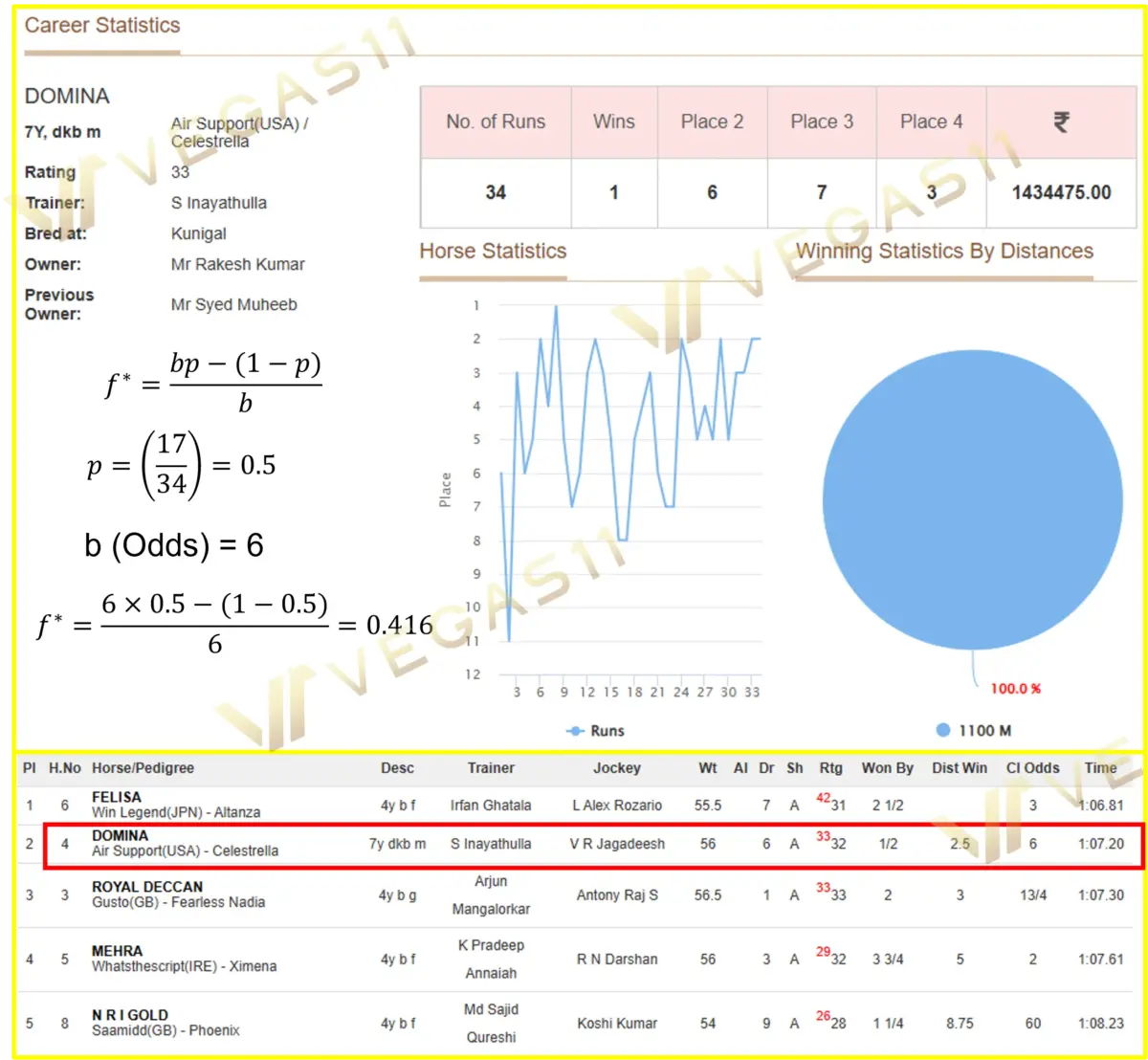Image resolution: width=1148 pixels, height=1060 pixels.
Task: Click jockey V R Jagadeesh in results table
Action: pyautogui.click(x=617, y=844)
